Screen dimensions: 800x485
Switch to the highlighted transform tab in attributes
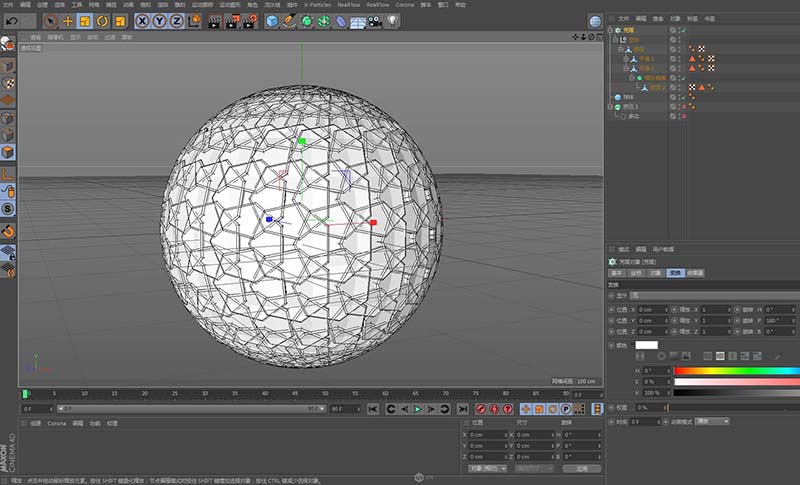pos(675,272)
